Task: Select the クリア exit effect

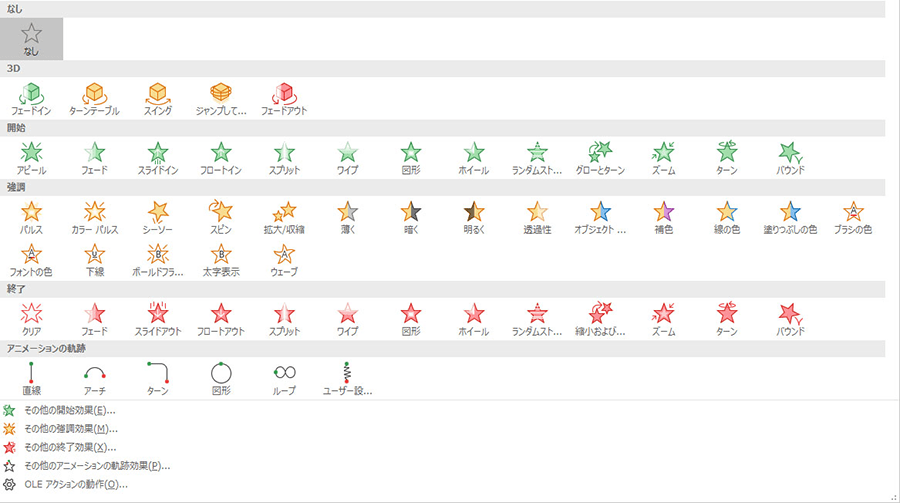Action: coord(32,319)
